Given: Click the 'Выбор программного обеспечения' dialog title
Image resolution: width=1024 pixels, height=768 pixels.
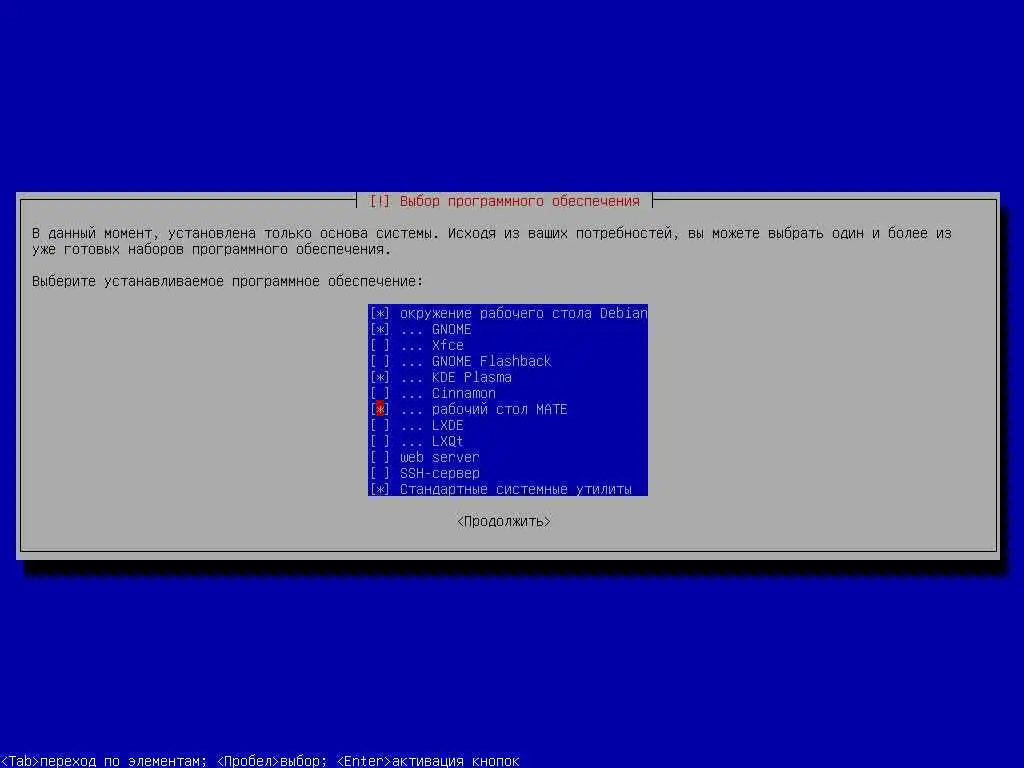Looking at the screenshot, I should (x=519, y=201).
